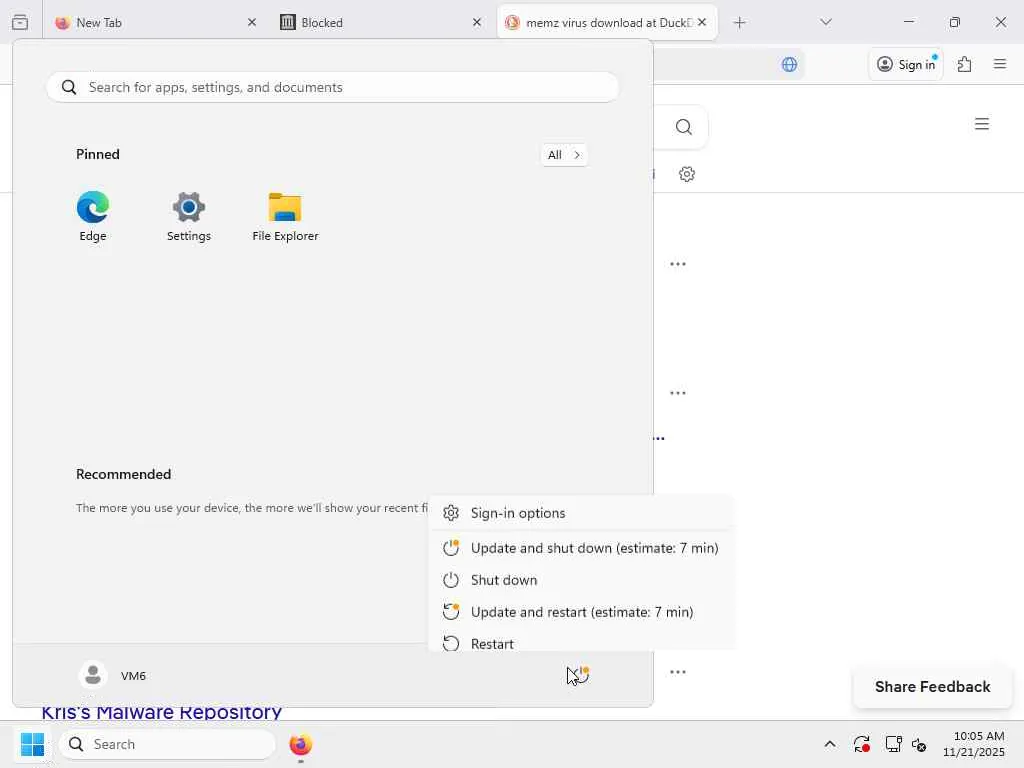The image size is (1024, 768).
Task: Open Firefox extensions puzzle icon
Action: 964,64
